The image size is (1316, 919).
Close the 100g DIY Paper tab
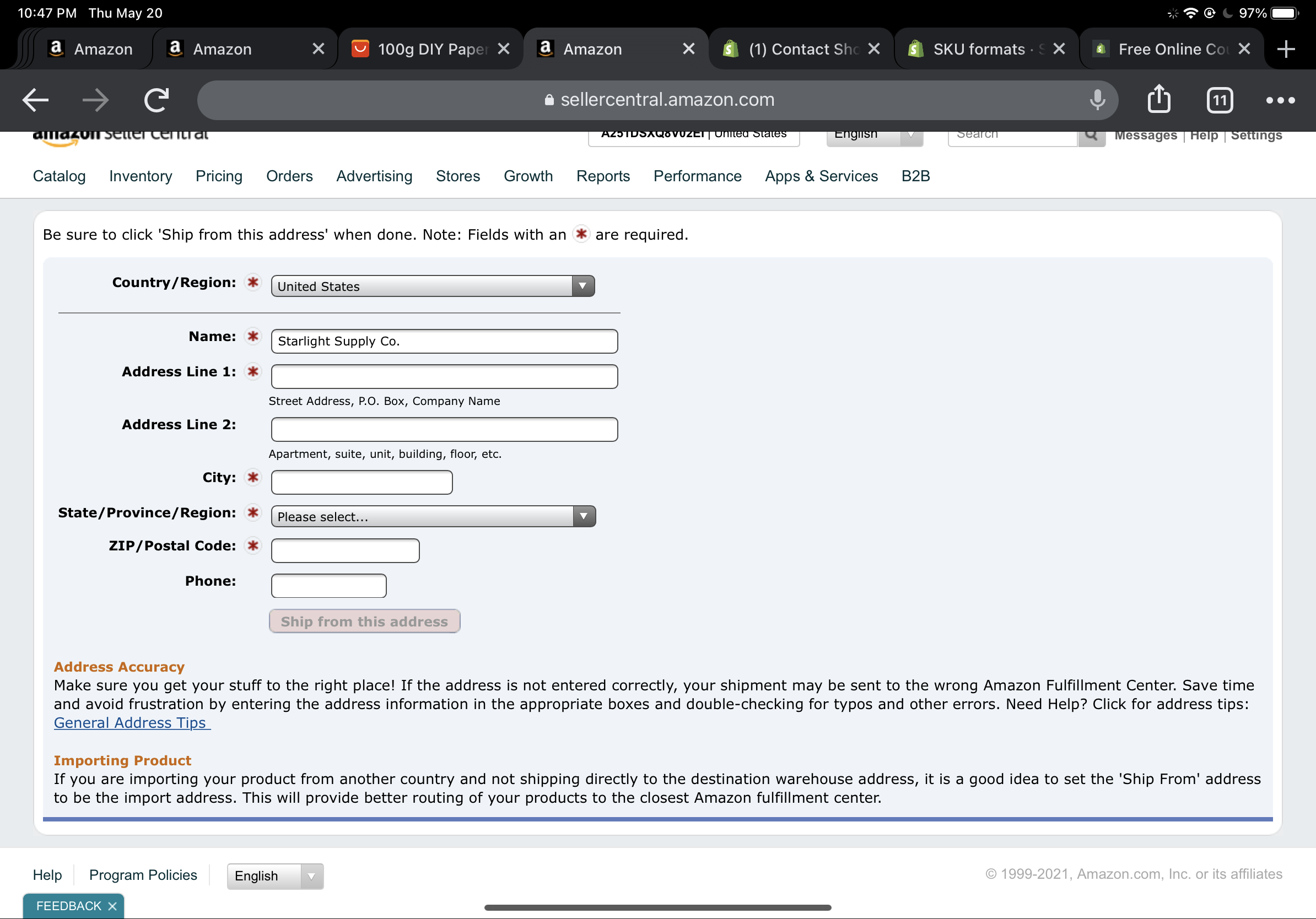click(x=503, y=49)
